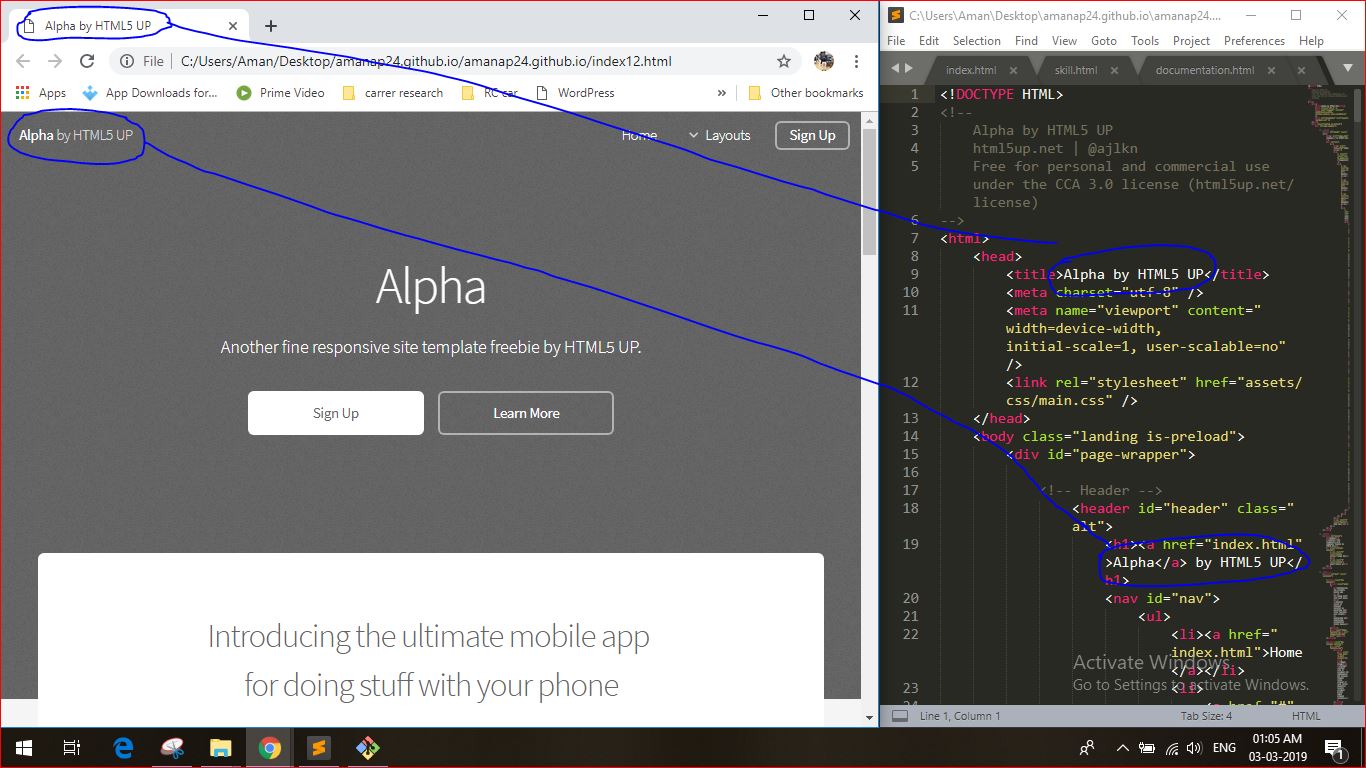
Task: Open the volume control in system tray
Action: 1193,748
